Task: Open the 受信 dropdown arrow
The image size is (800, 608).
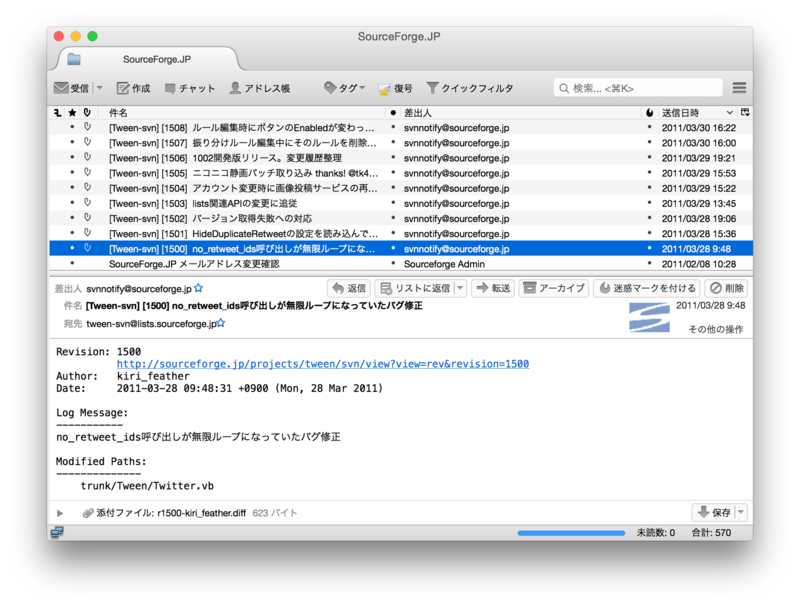Action: (99, 88)
